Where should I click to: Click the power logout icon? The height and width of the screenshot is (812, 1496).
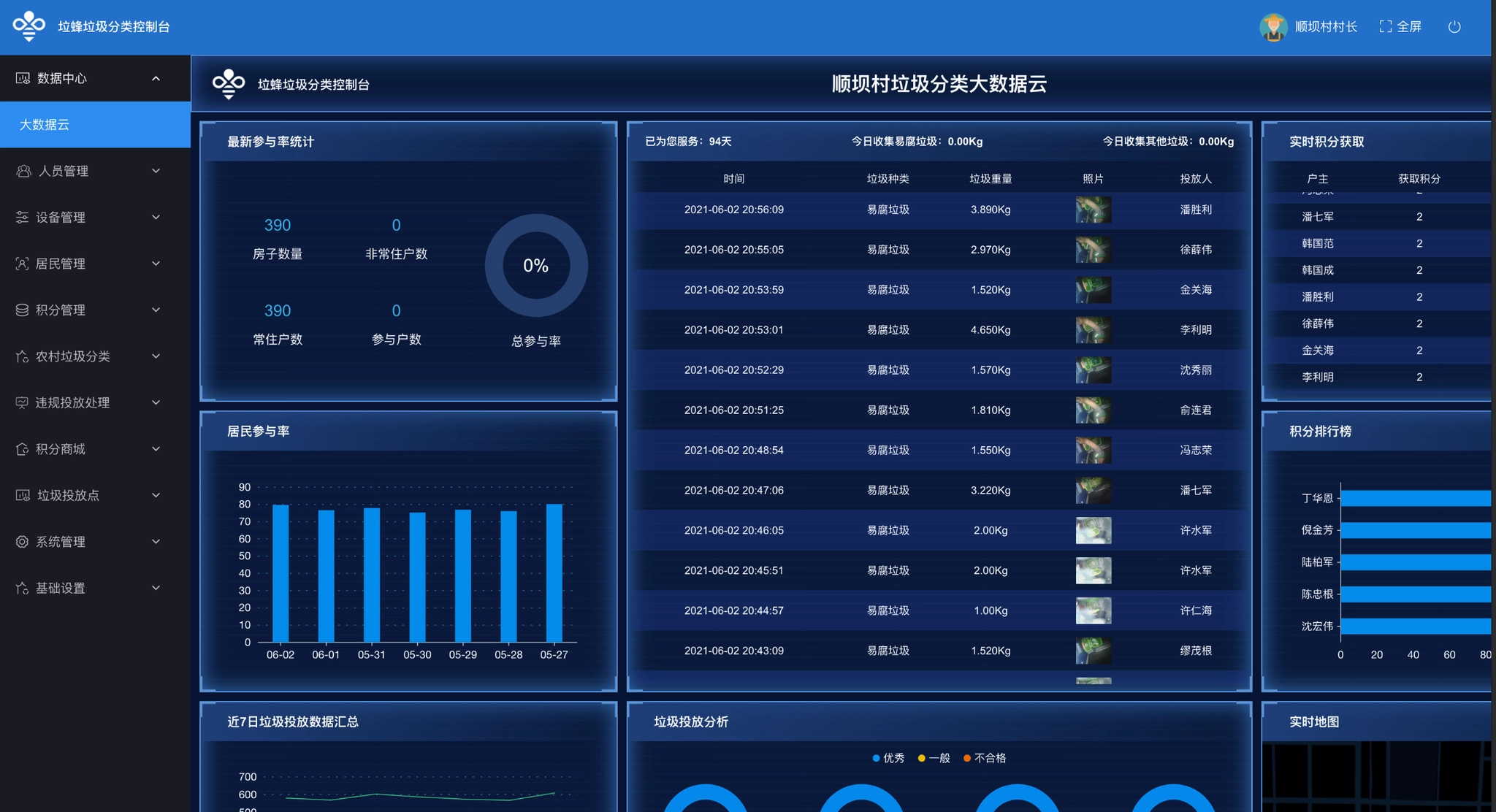pyautogui.click(x=1454, y=27)
